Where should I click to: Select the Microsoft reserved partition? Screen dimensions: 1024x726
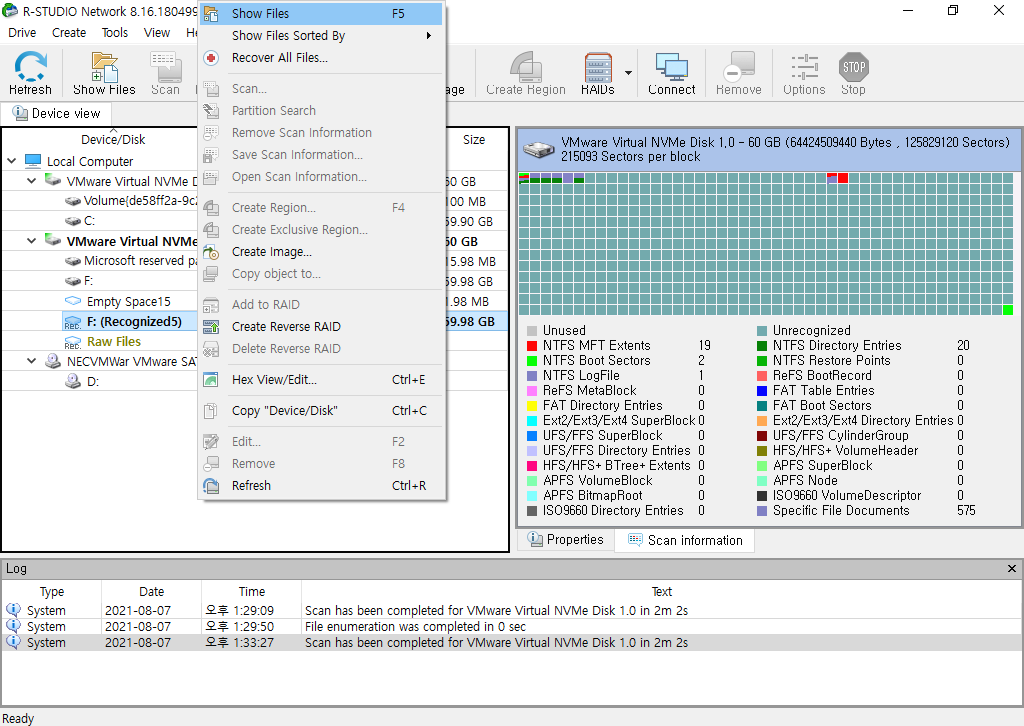coord(140,260)
